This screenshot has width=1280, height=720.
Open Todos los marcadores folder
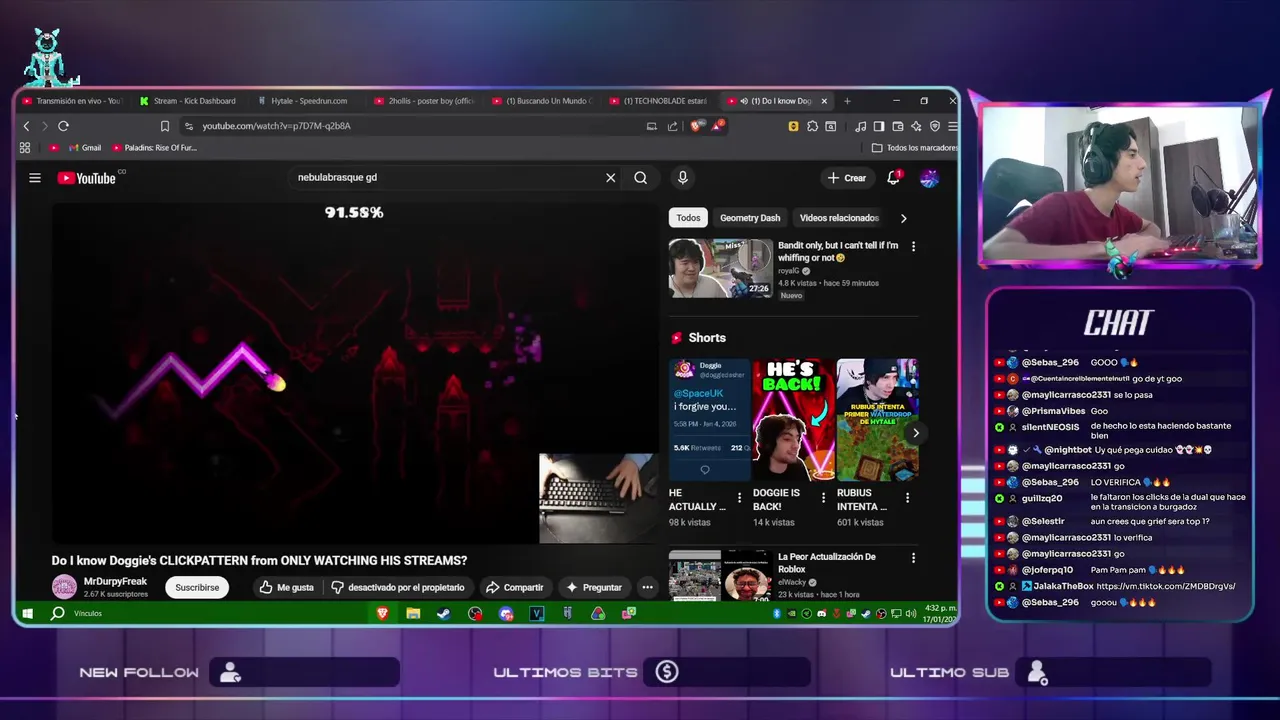pos(914,148)
